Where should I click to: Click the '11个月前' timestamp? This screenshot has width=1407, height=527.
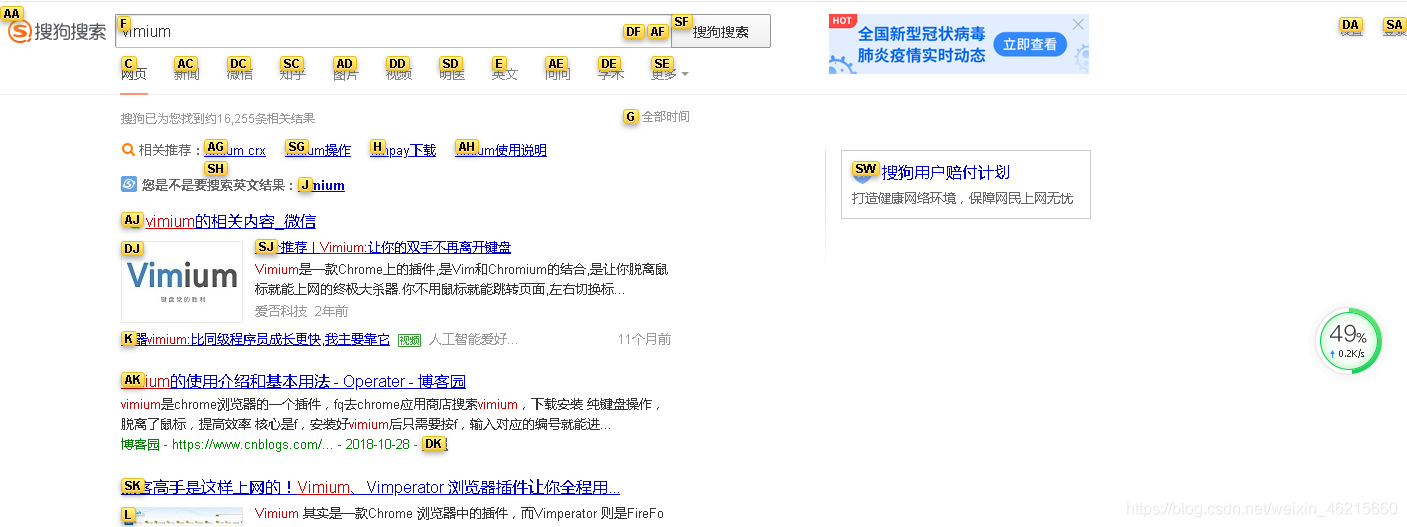tap(644, 339)
